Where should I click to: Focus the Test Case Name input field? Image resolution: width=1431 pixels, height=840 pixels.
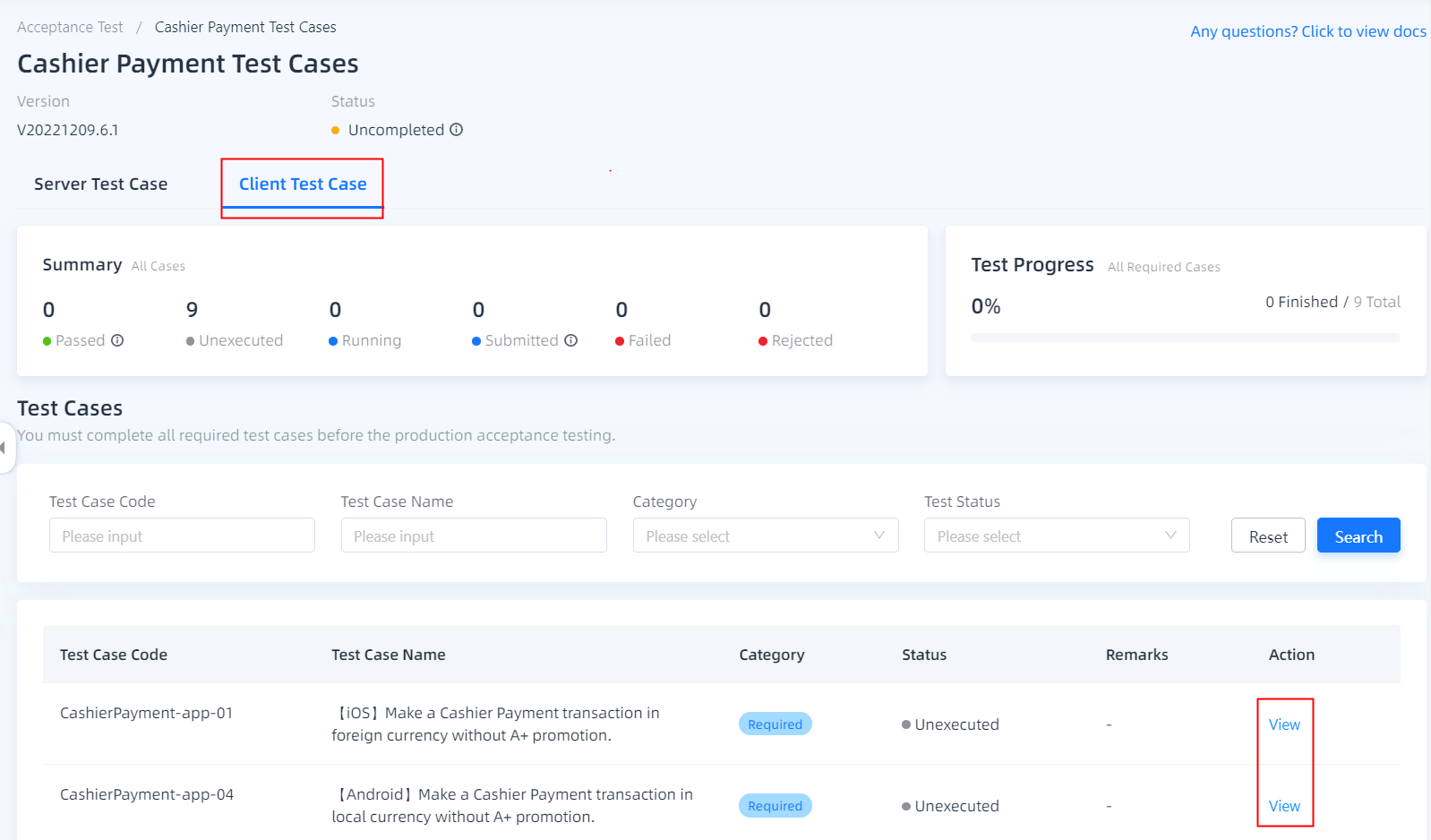pos(474,536)
